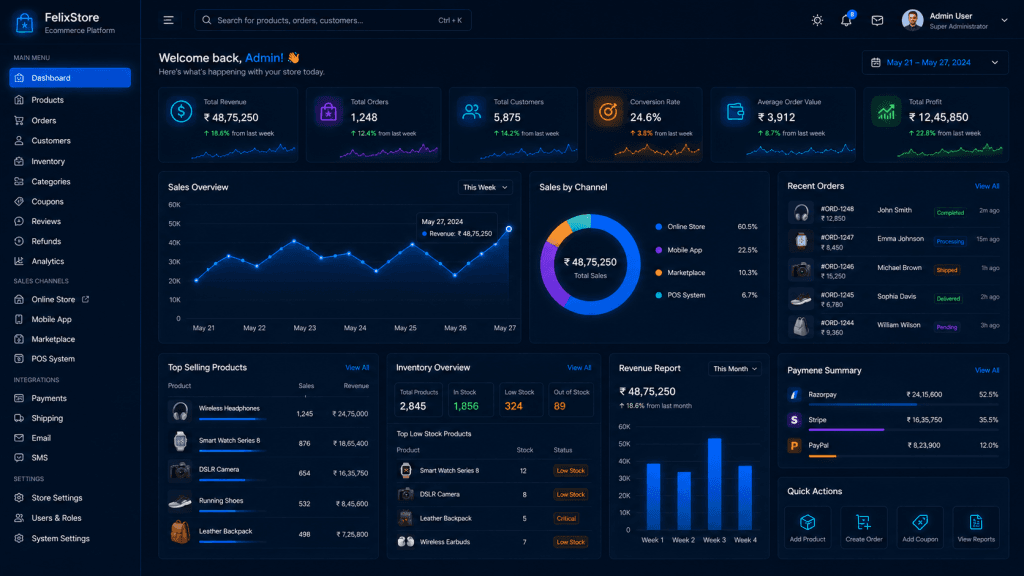This screenshot has width=1024, height=576.
Task: Click the Total Orders bag icon
Action: 328,112
